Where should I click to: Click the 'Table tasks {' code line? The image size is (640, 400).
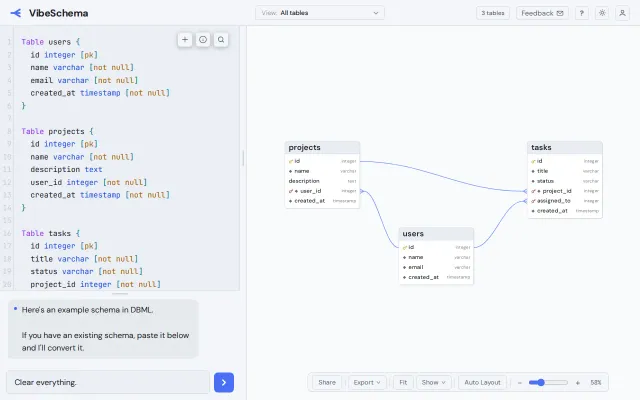tap(51, 233)
